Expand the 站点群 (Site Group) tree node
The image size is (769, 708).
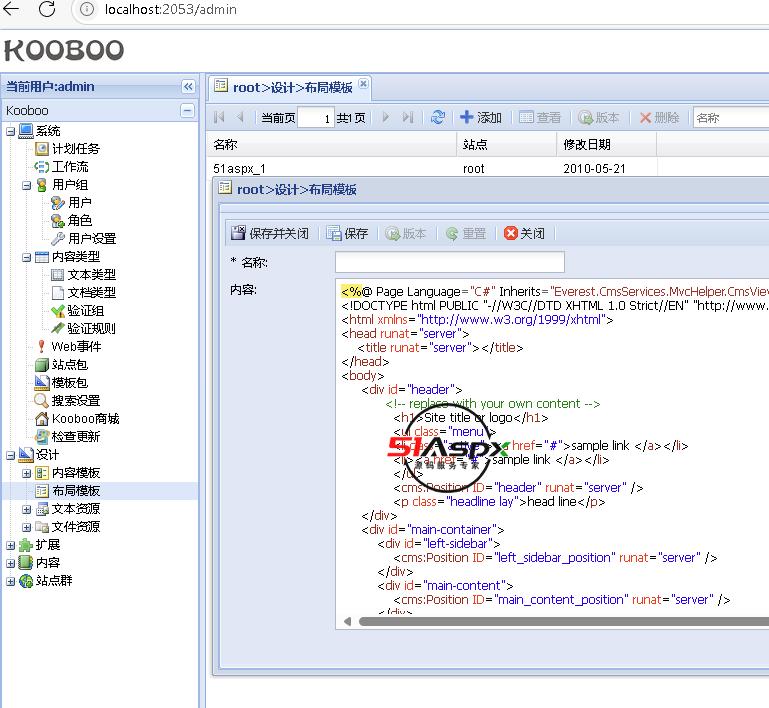(11, 581)
